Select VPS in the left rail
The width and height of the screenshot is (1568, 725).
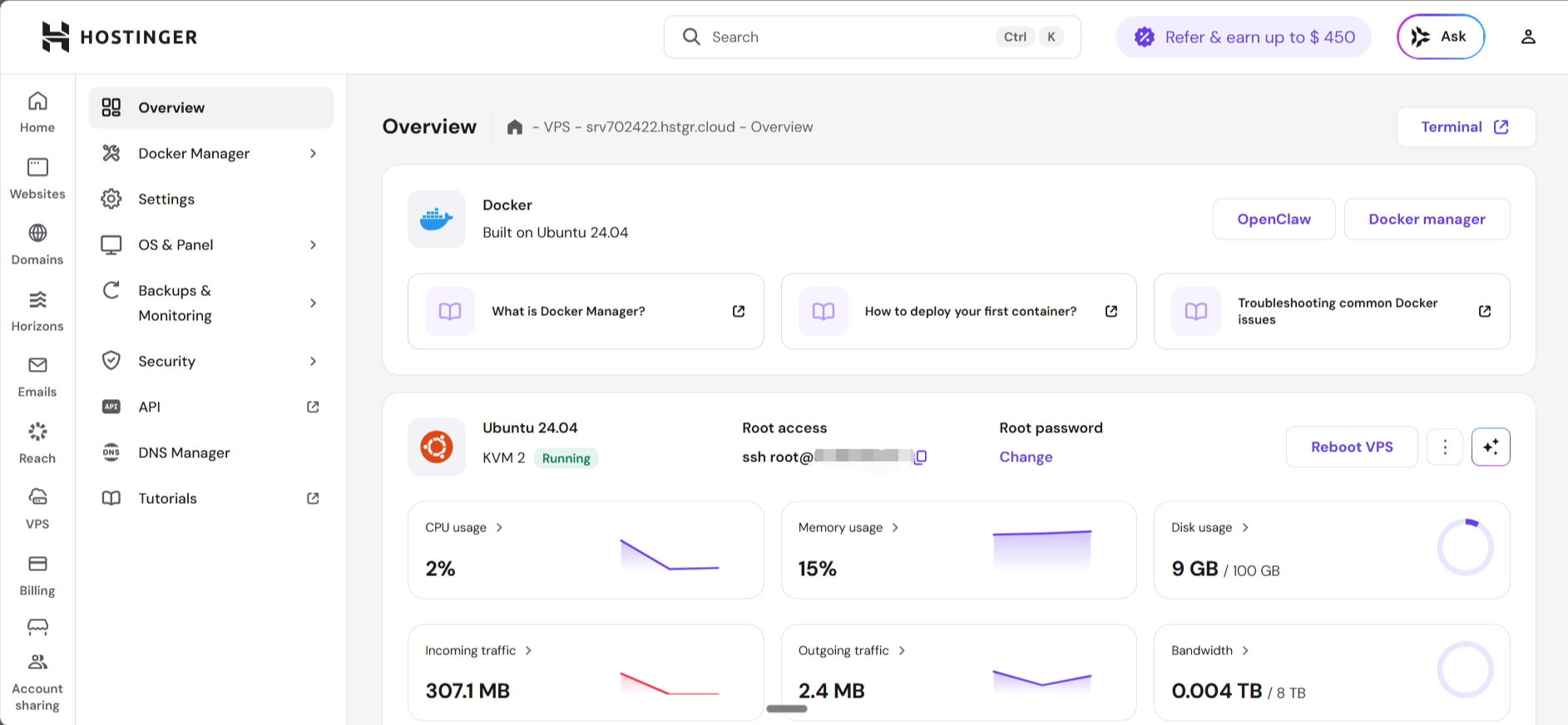click(37, 509)
